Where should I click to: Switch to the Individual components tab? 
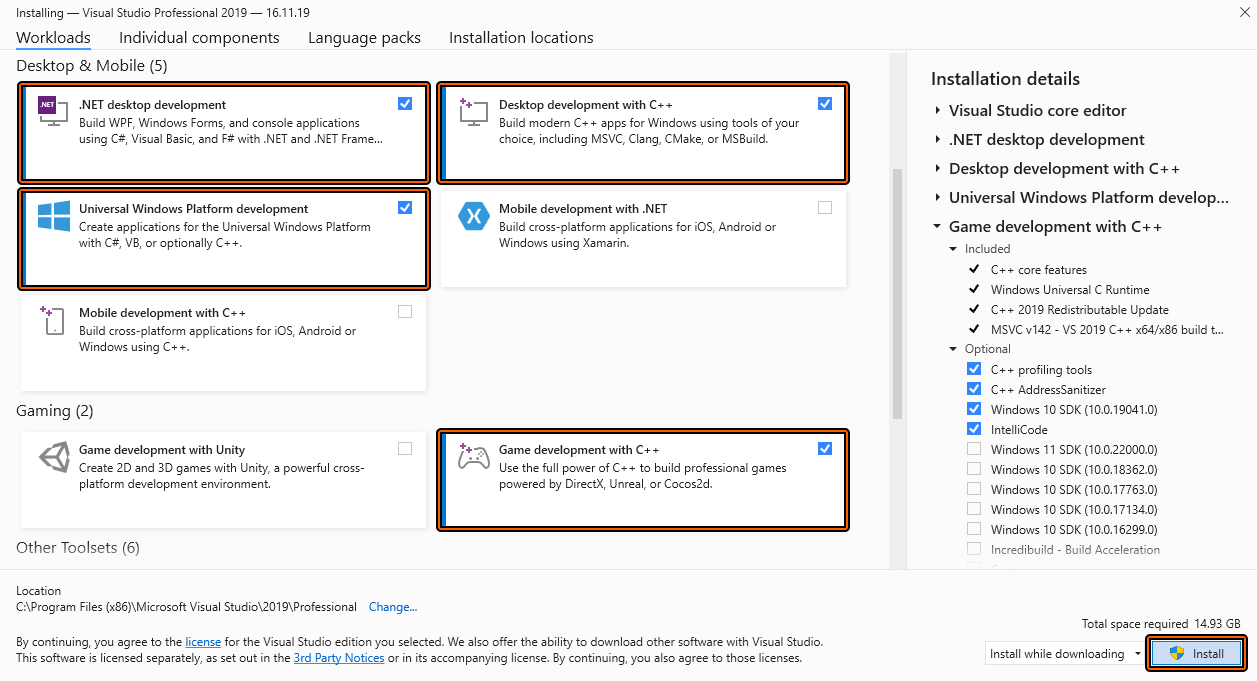click(199, 38)
